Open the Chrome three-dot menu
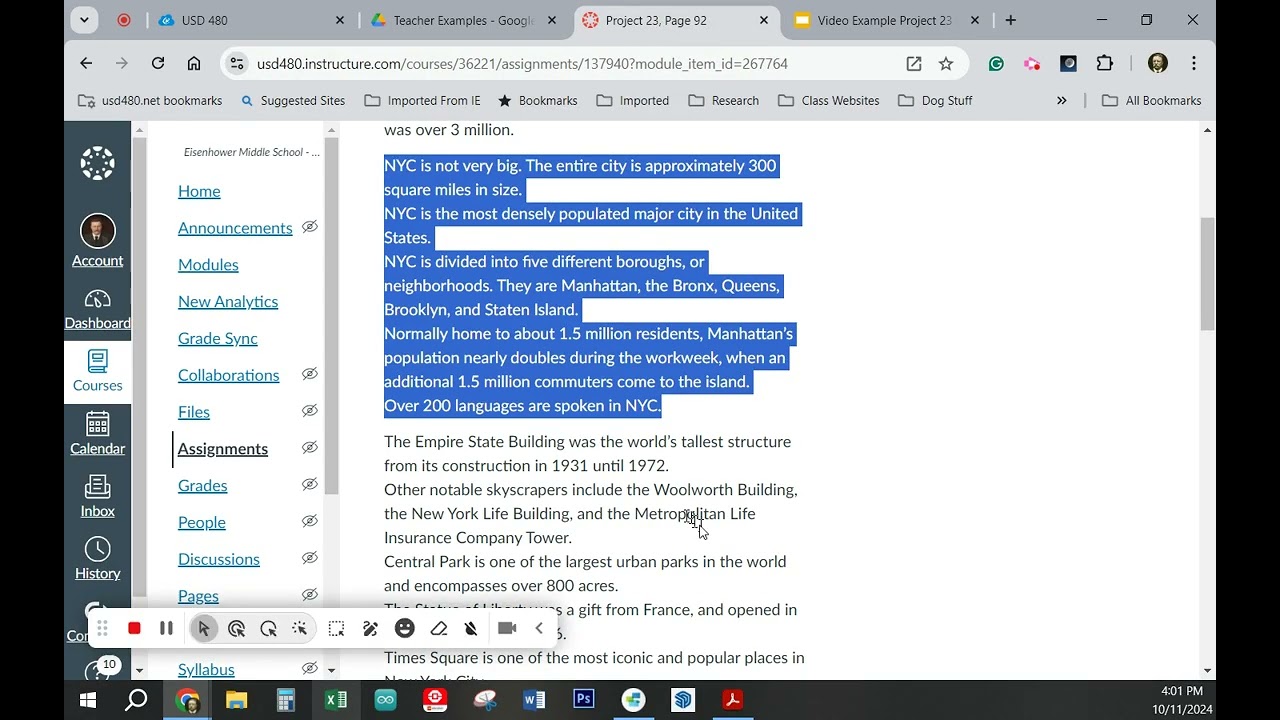The image size is (1280, 720). click(x=1194, y=63)
